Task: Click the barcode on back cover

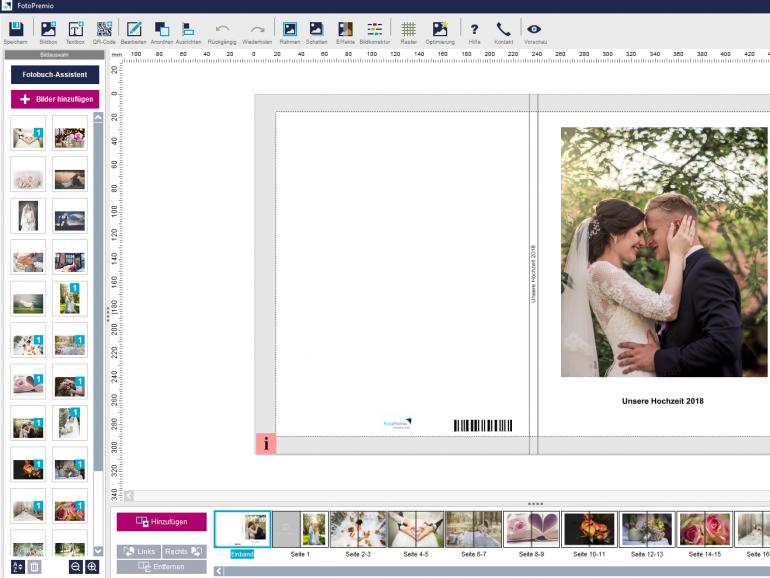Action: click(483, 426)
